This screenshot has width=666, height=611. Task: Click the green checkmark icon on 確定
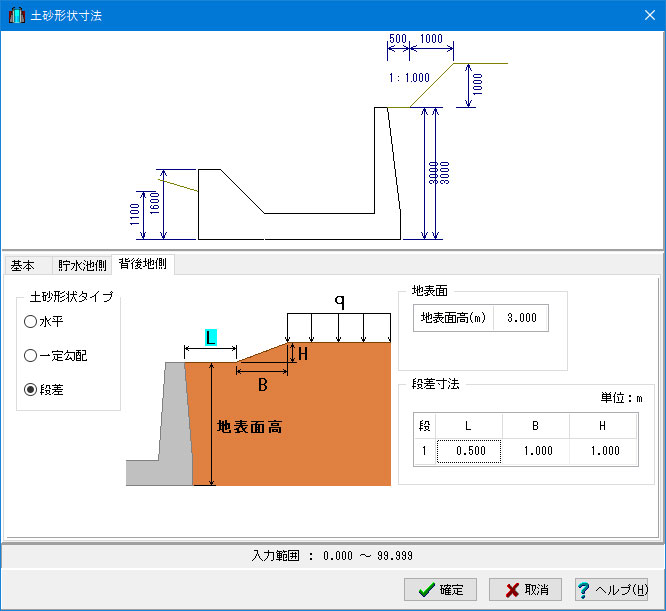[x=426, y=589]
